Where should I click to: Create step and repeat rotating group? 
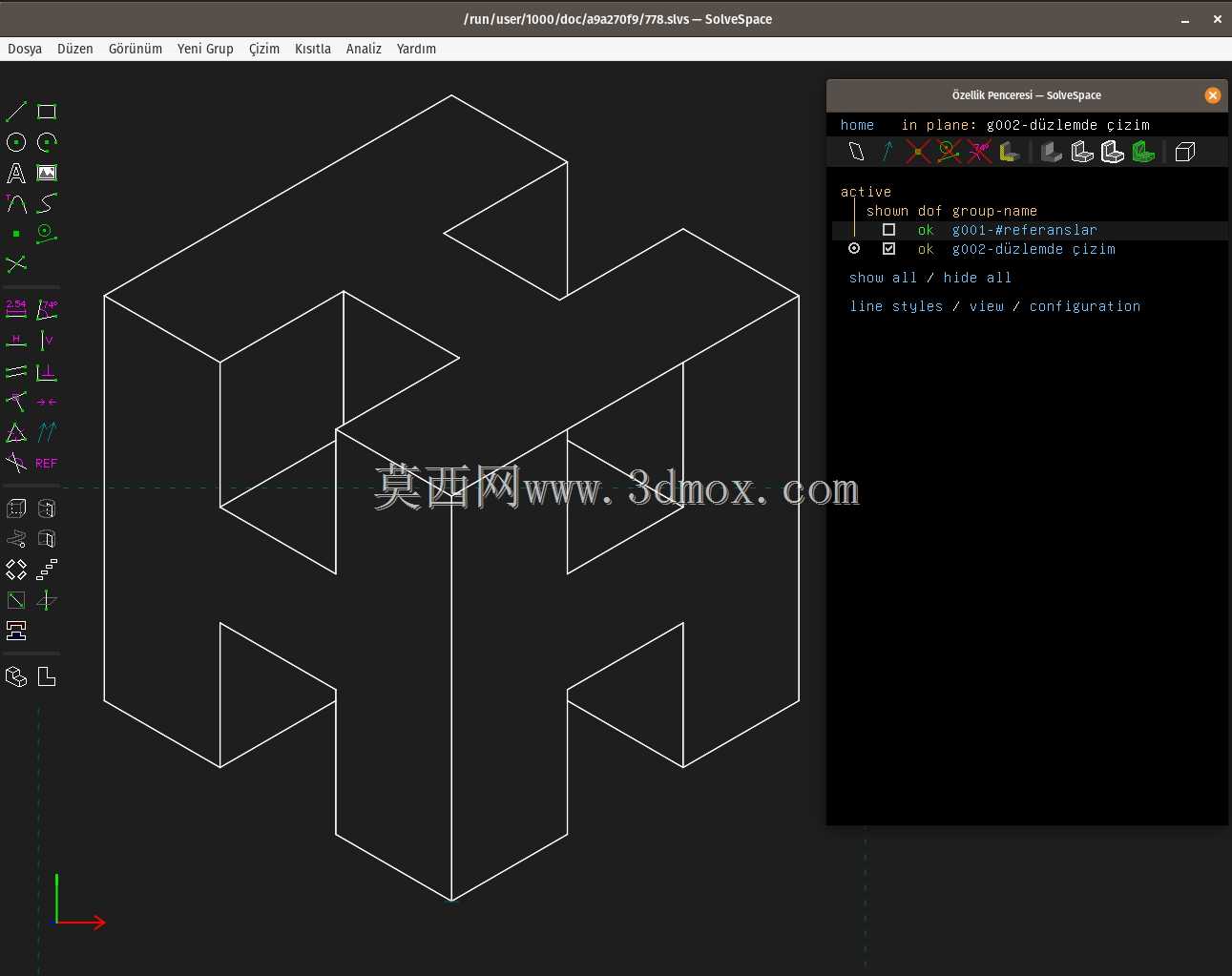click(16, 570)
